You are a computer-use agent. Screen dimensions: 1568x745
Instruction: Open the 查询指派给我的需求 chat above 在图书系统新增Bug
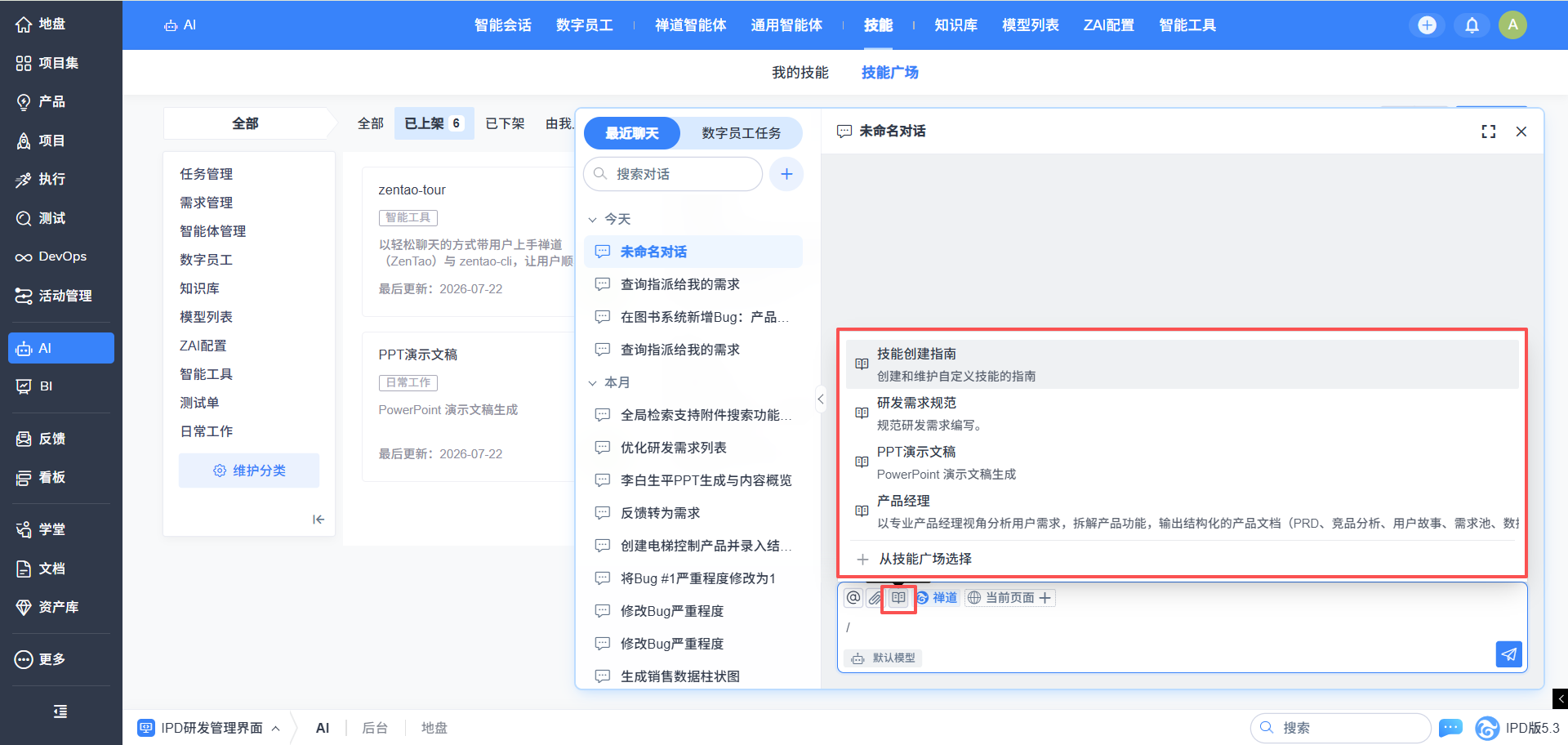(693, 284)
